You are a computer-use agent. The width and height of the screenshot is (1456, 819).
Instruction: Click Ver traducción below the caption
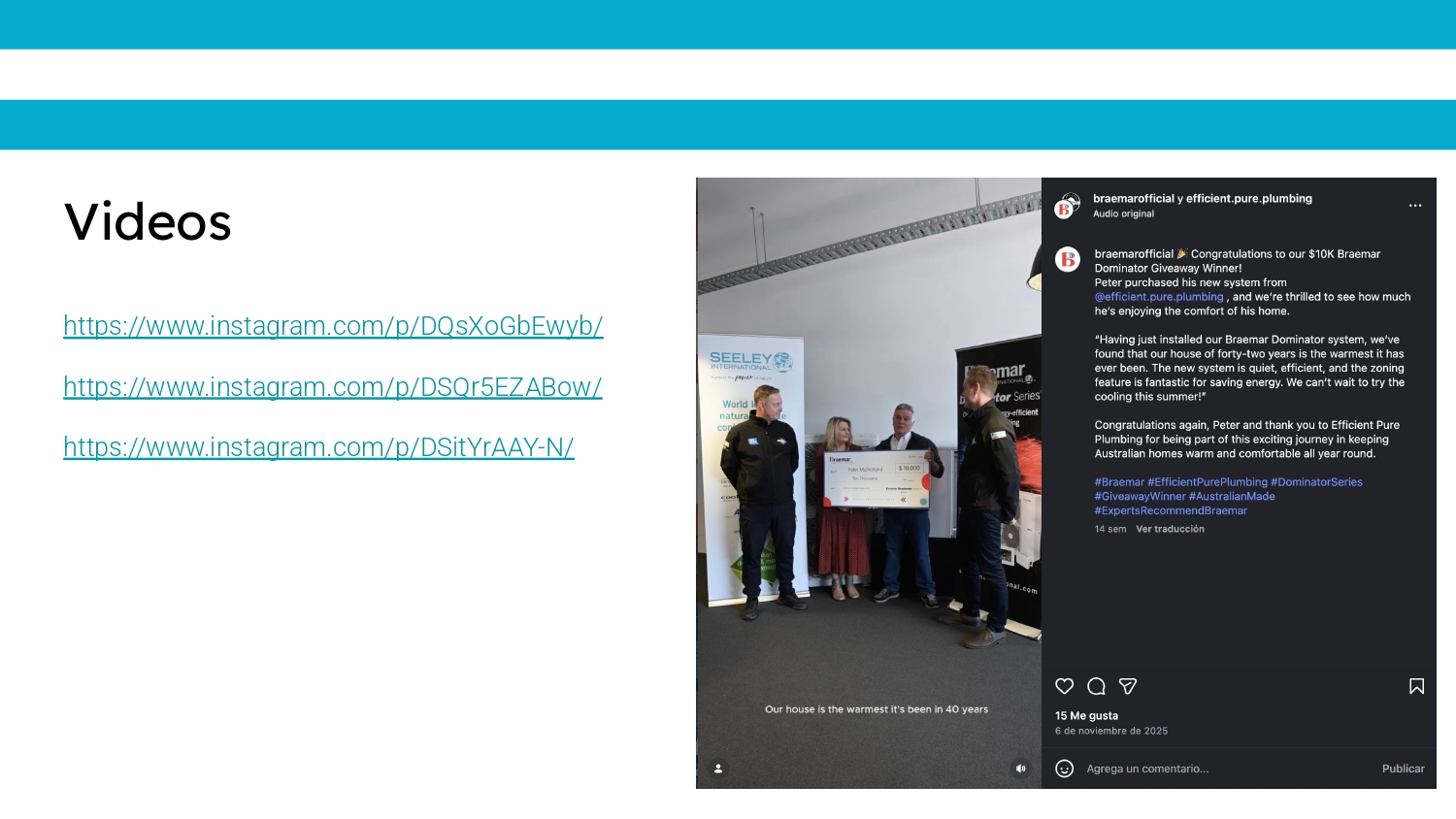(x=1170, y=529)
